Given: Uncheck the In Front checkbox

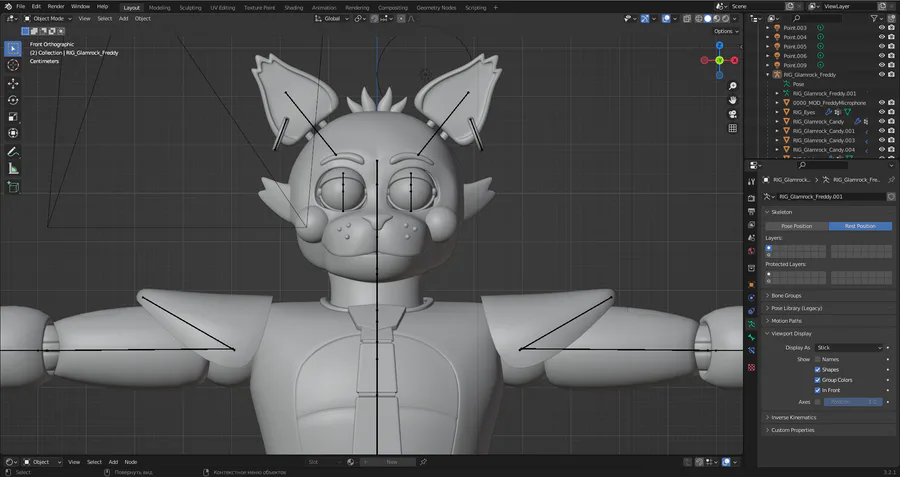Looking at the screenshot, I should tap(817, 390).
